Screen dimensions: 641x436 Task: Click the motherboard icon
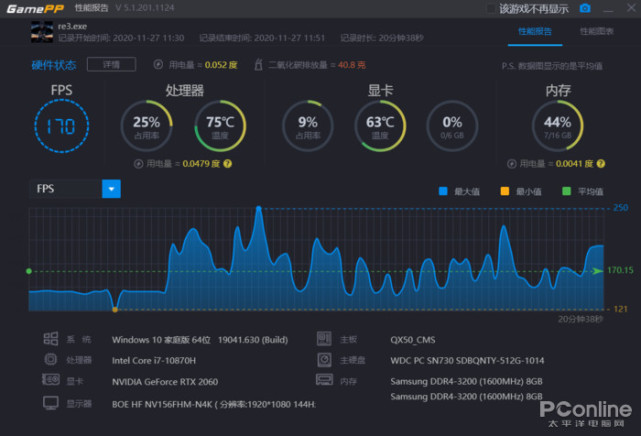(x=324, y=339)
